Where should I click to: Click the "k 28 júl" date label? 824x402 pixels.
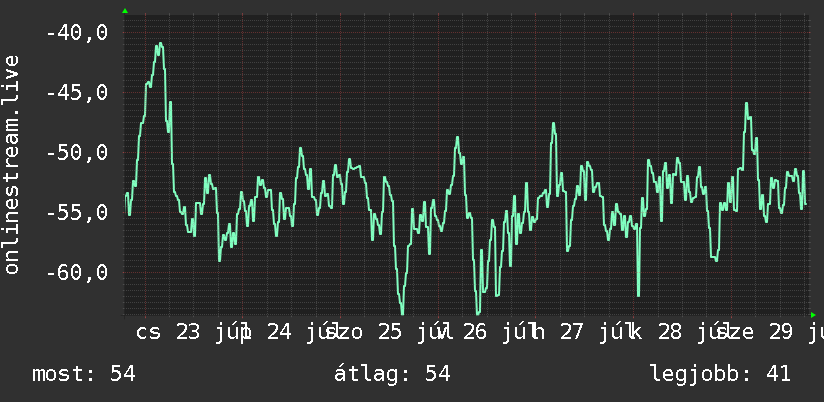[676, 333]
